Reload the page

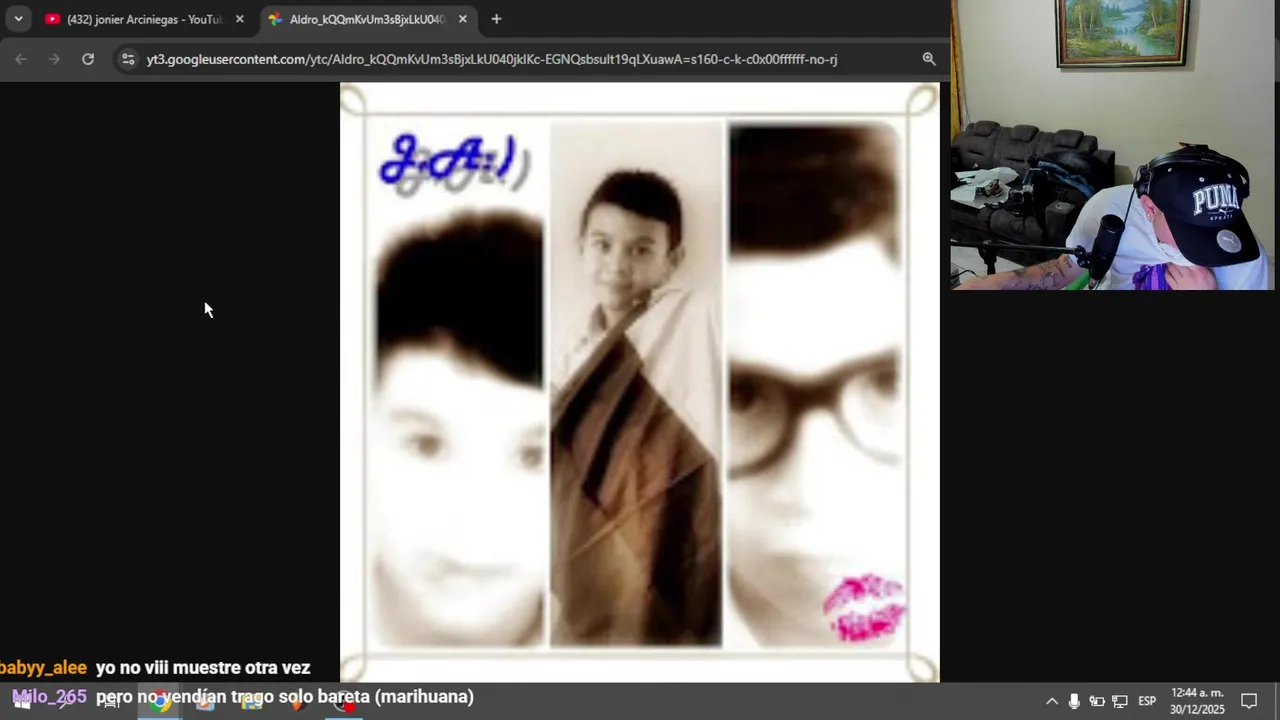[88, 59]
